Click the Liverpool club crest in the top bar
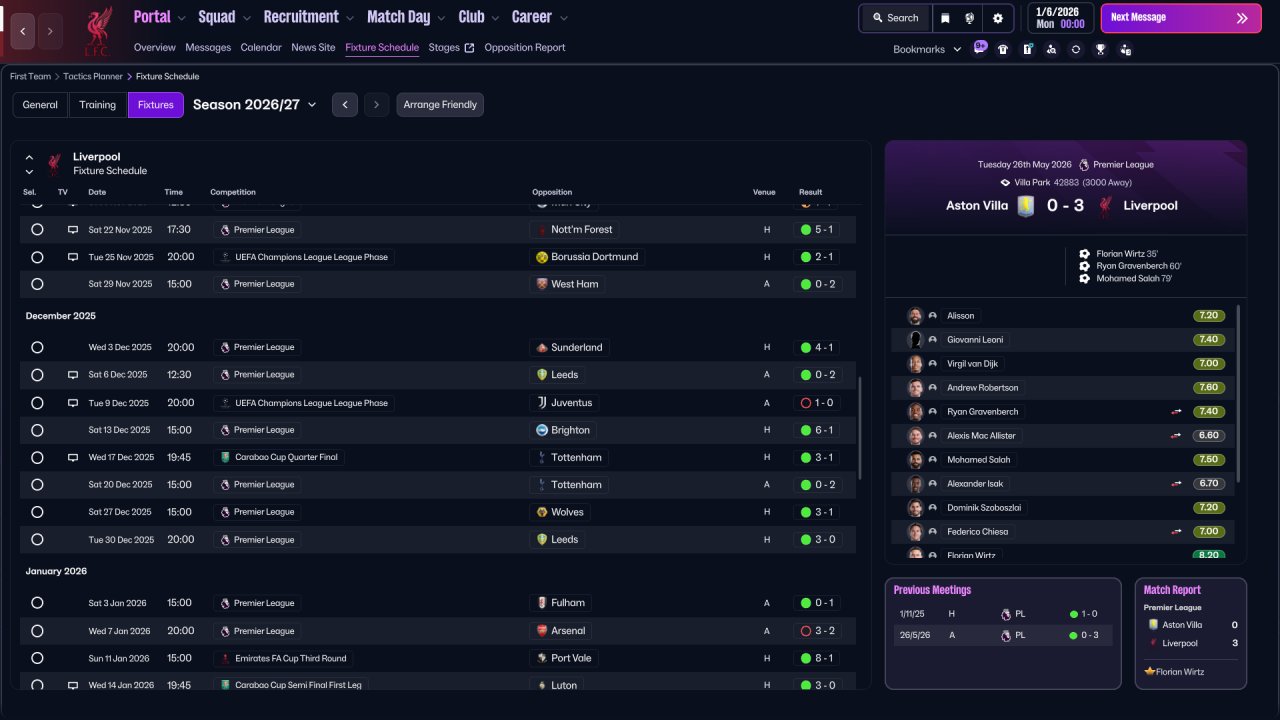Screen dimensions: 1280x720 [98, 31]
